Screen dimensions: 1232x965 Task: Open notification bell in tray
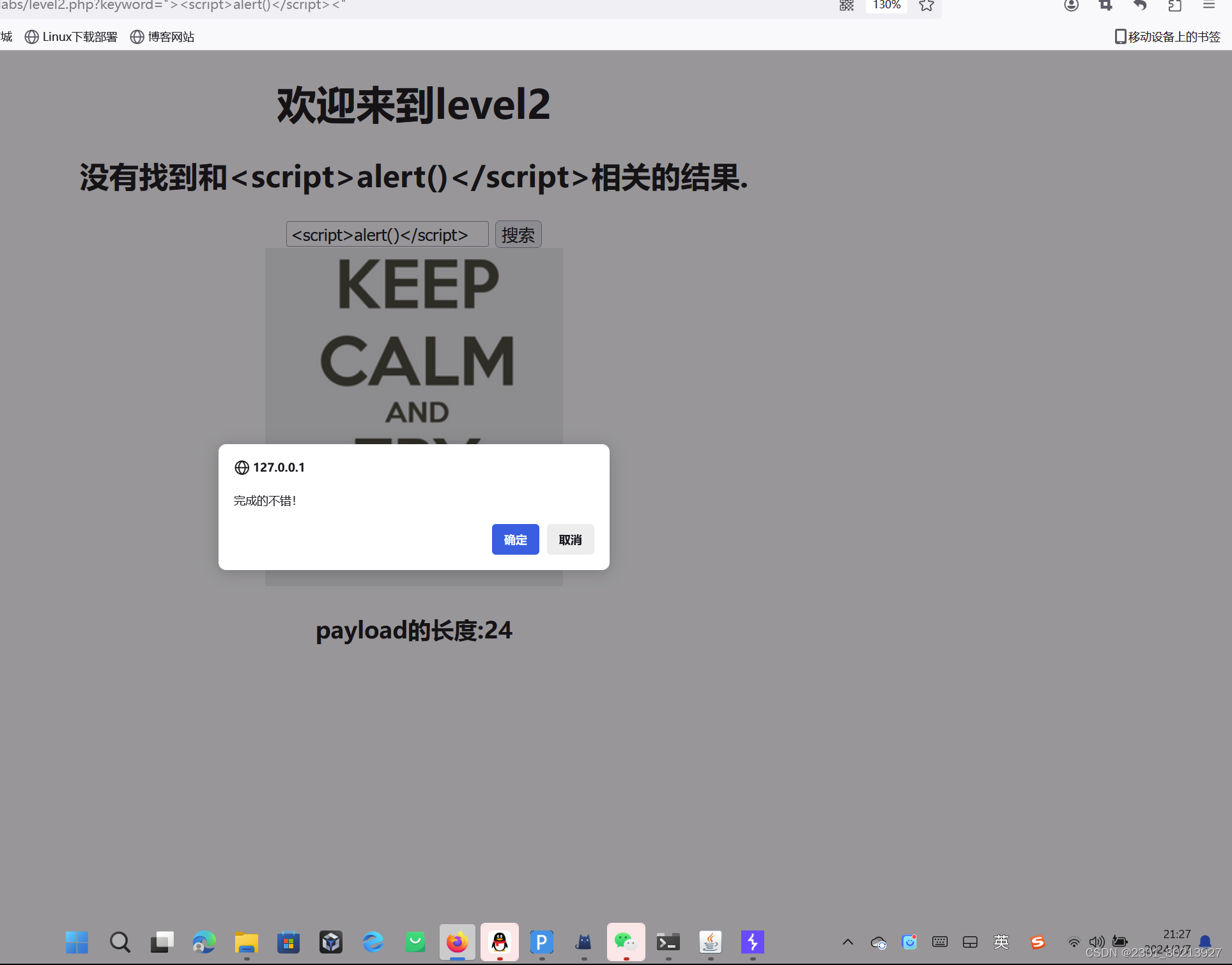click(x=1205, y=941)
